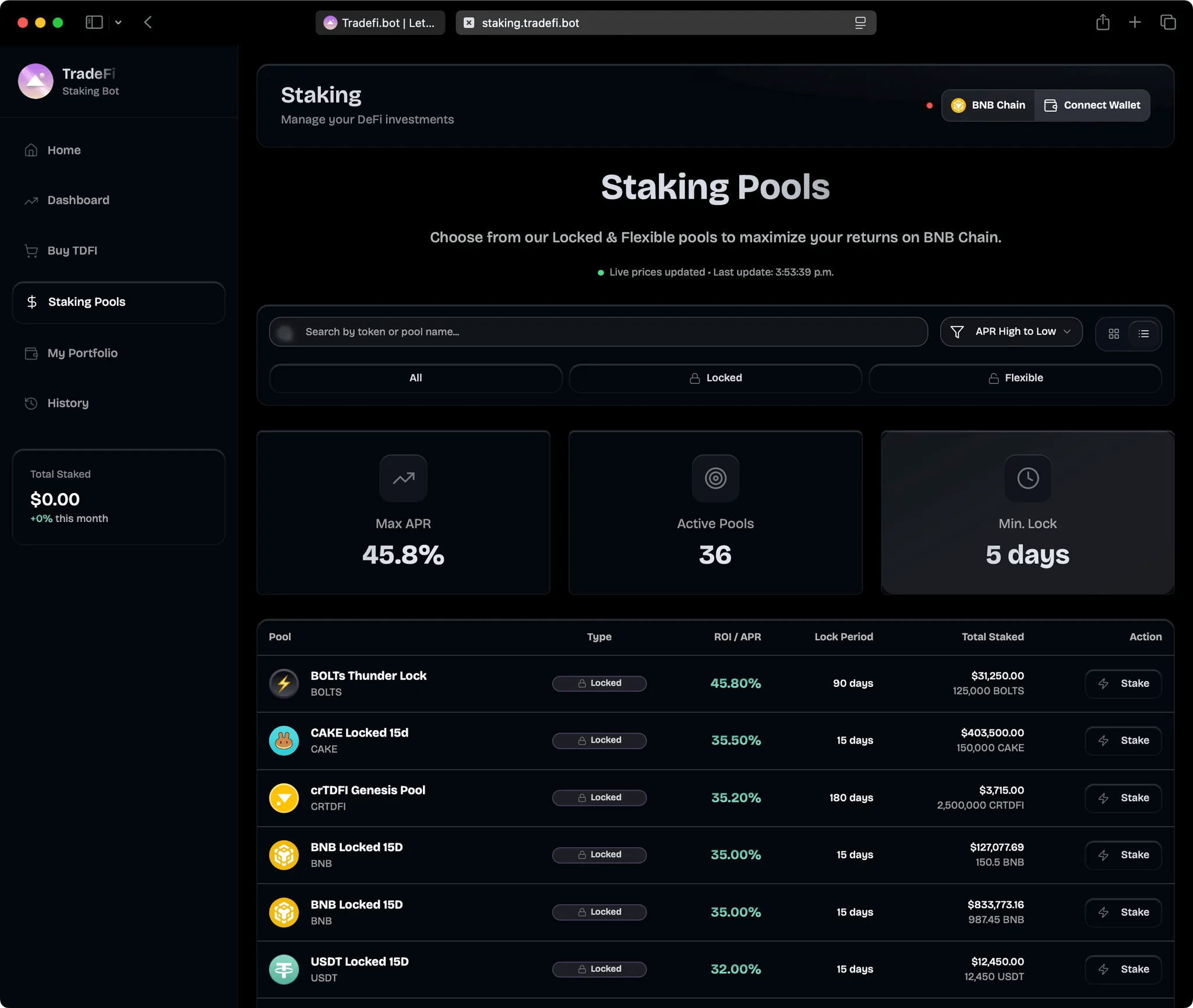1193x1008 pixels.
Task: Stake in BNB Locked 15D pool with 150.5 BNB
Action: [x=1123, y=855]
